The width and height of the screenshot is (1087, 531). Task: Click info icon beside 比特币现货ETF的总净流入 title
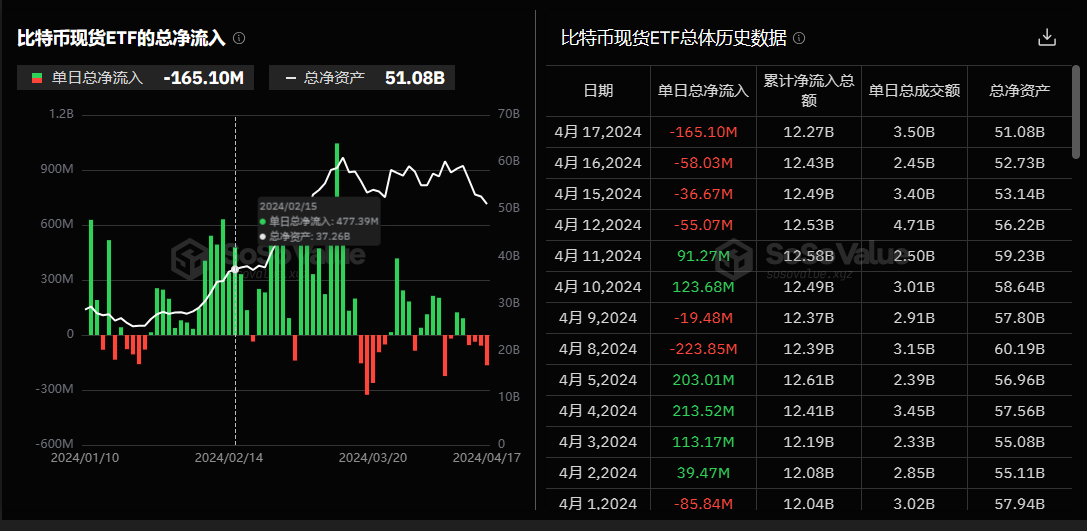tap(239, 38)
